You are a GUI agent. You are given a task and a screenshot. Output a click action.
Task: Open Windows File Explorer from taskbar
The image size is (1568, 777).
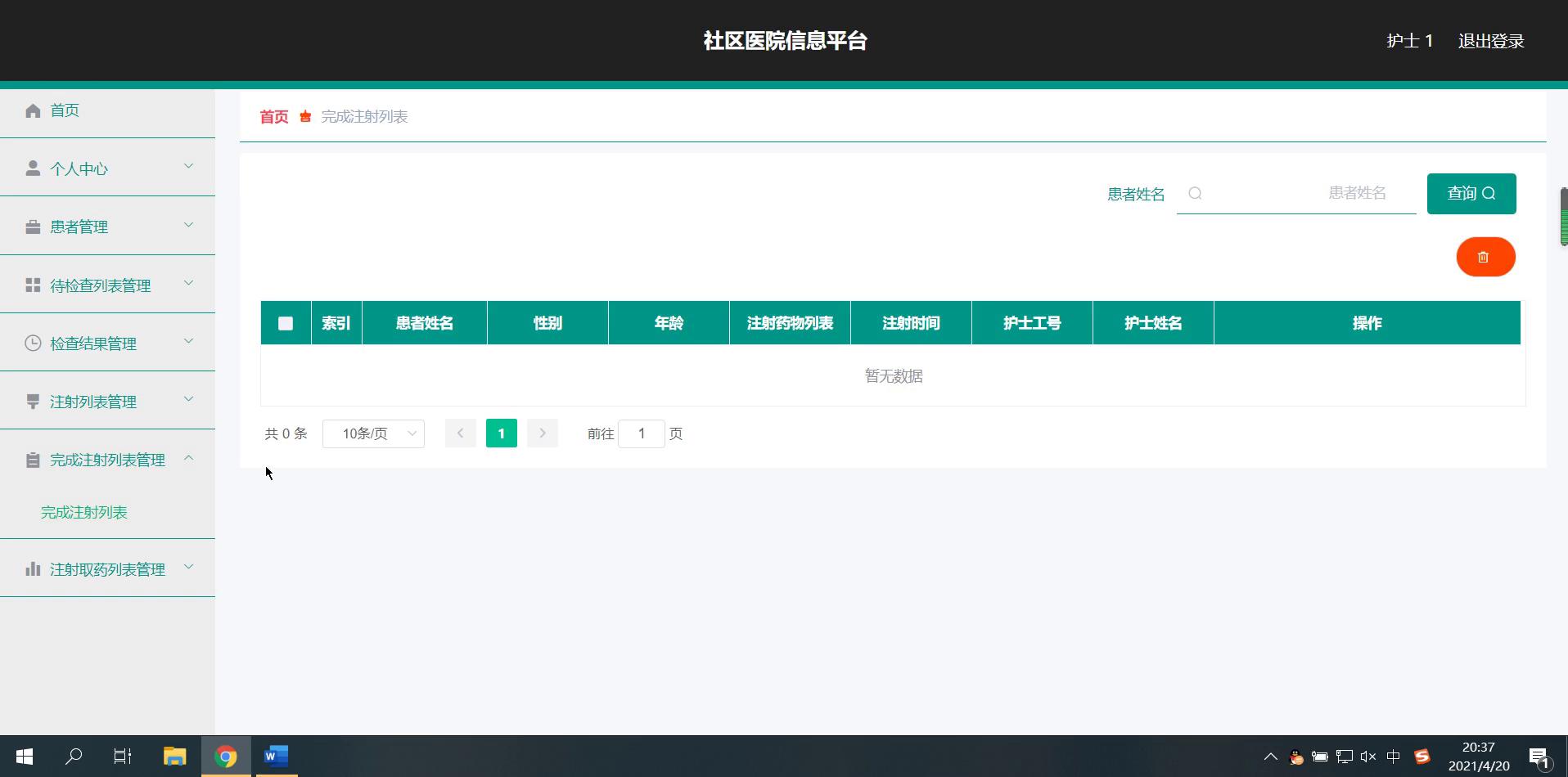coord(174,757)
